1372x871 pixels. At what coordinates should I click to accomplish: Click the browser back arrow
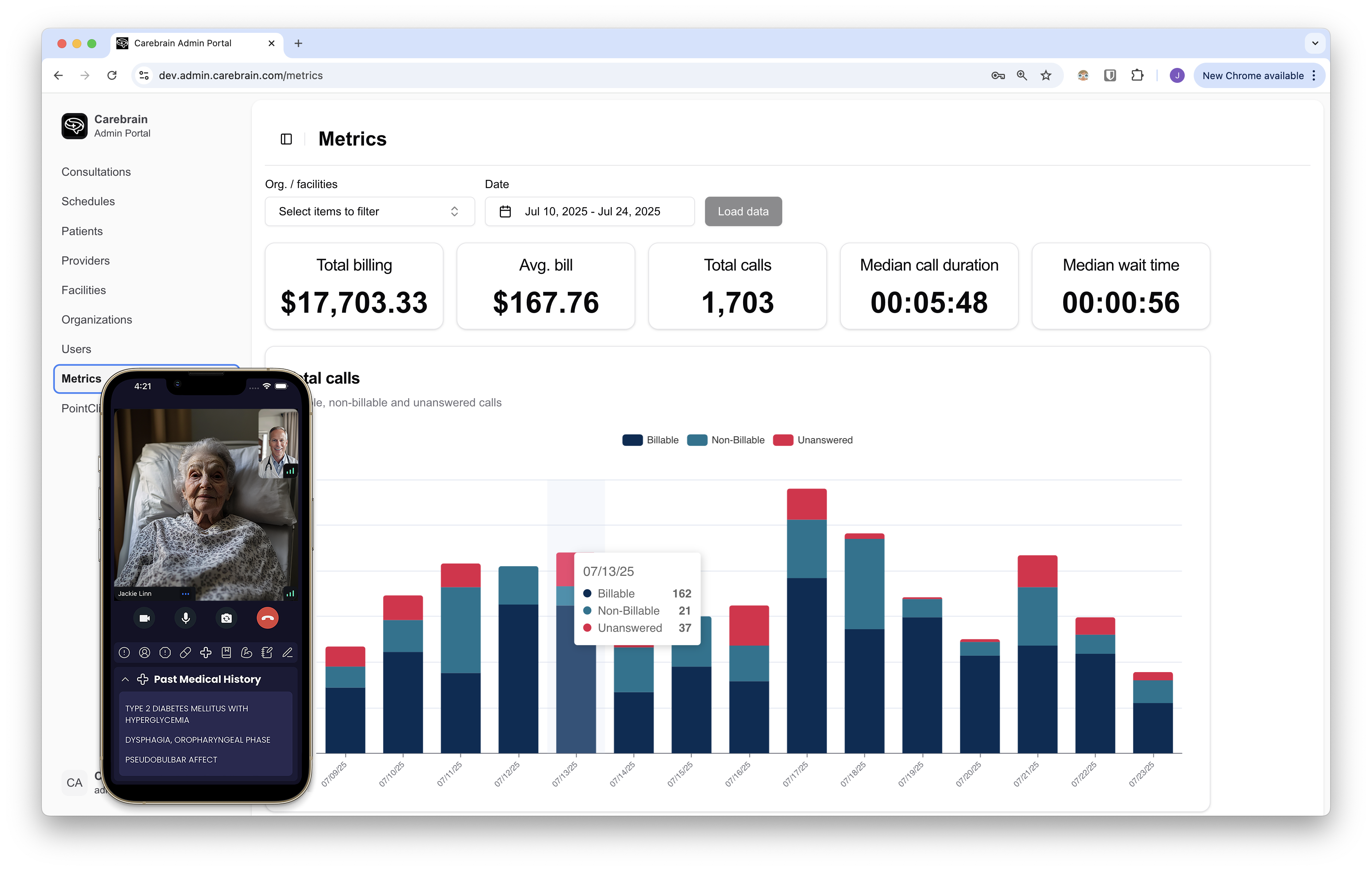[x=58, y=75]
